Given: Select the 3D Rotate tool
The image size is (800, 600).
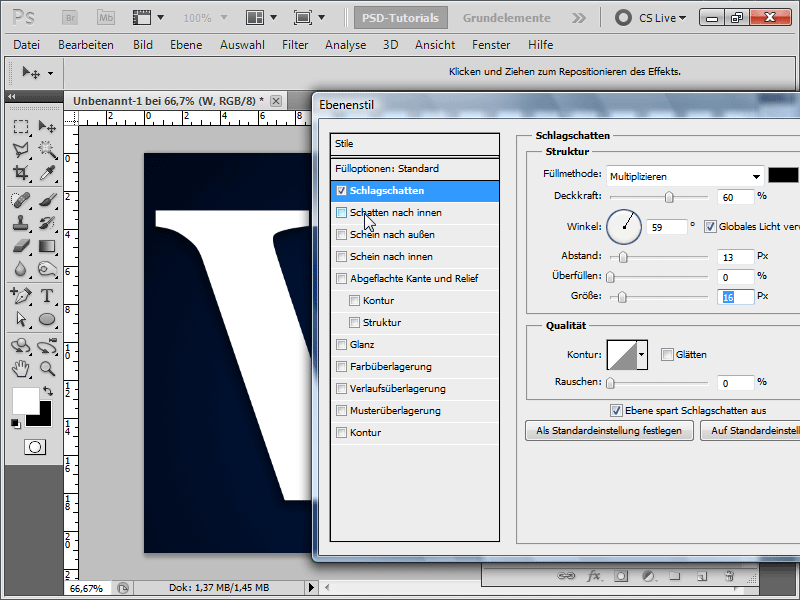Looking at the screenshot, I should point(20,346).
